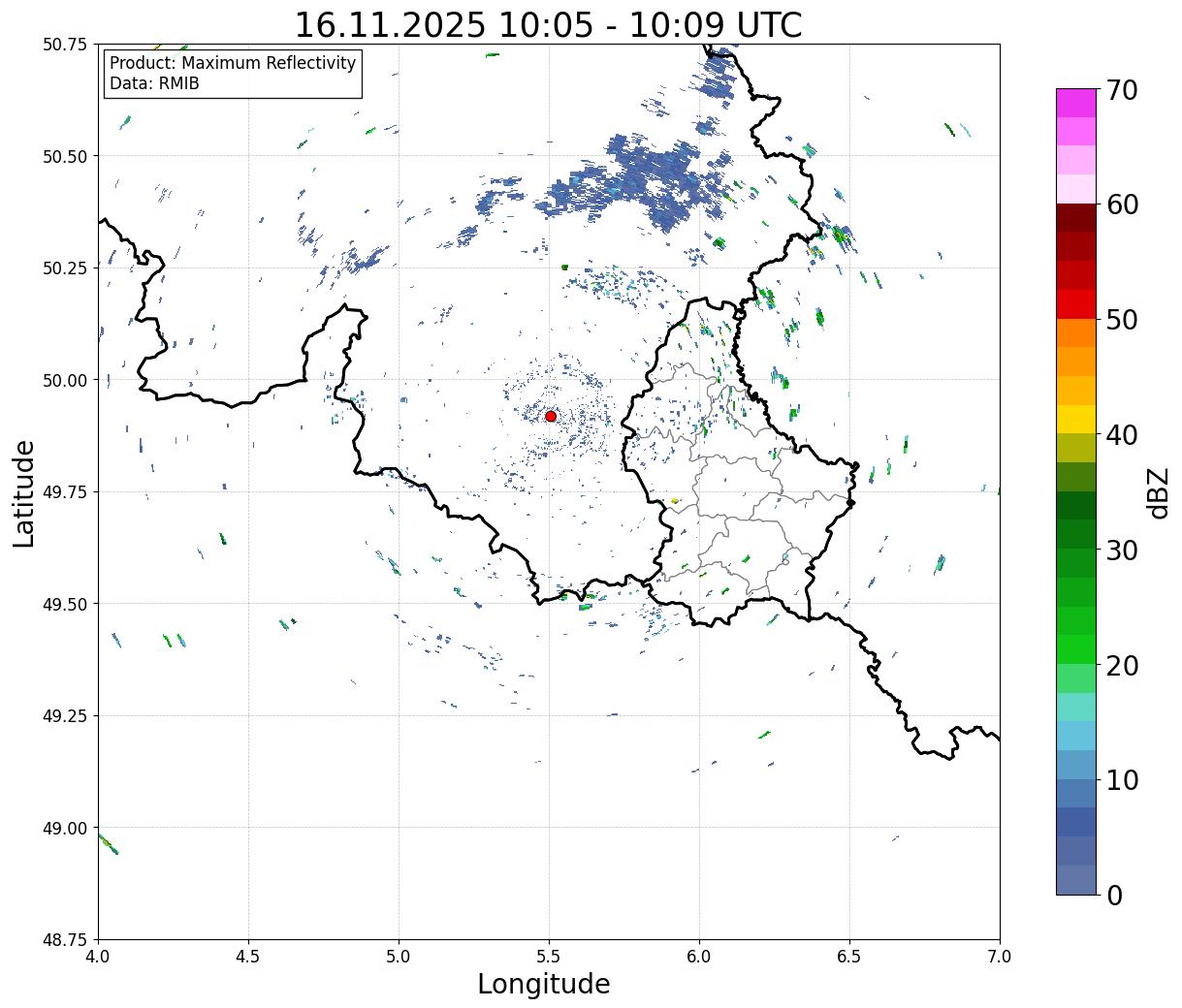The height and width of the screenshot is (1008, 1182).
Task: Click the plot title showing 16.11.2025 date
Action: (548, 25)
